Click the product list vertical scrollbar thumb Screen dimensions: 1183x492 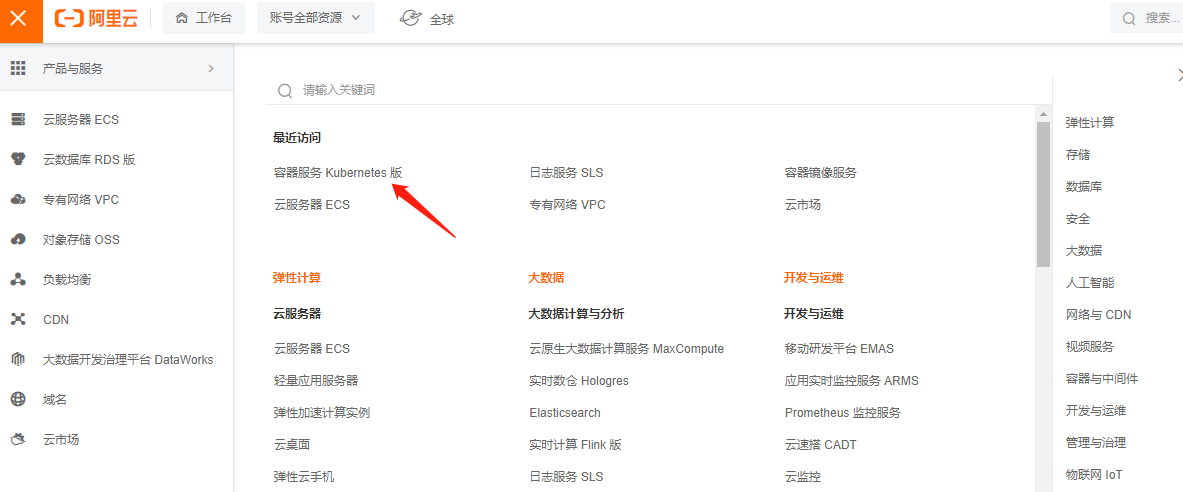tap(1043, 195)
